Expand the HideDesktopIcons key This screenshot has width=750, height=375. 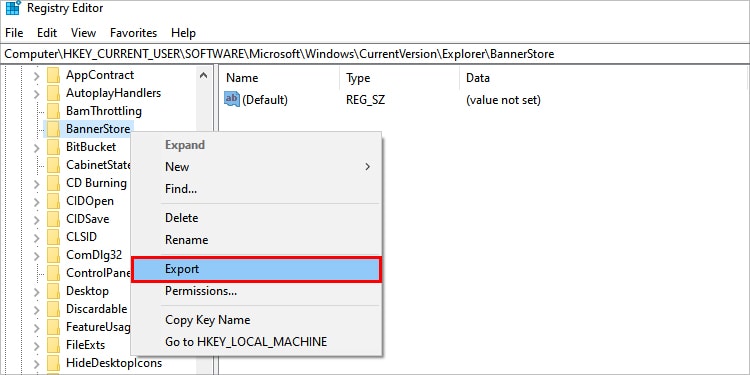[x=36, y=364]
